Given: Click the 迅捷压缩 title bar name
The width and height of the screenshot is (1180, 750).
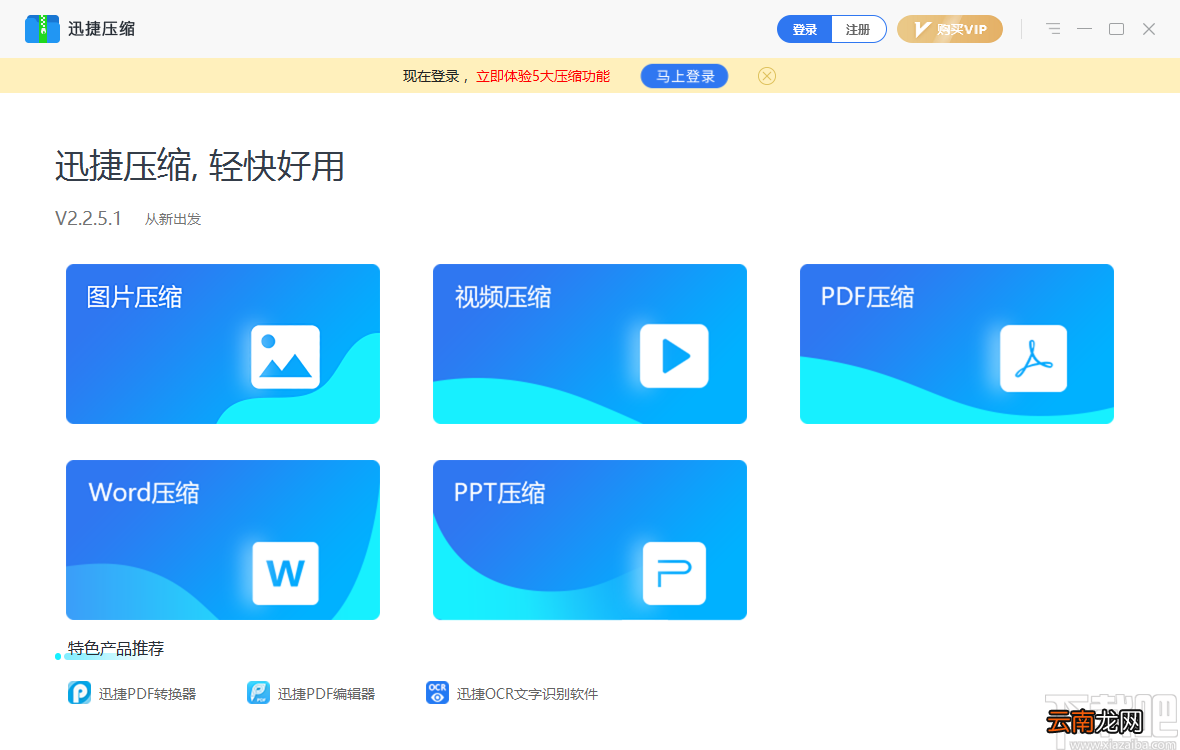Looking at the screenshot, I should pyautogui.click(x=102, y=29).
